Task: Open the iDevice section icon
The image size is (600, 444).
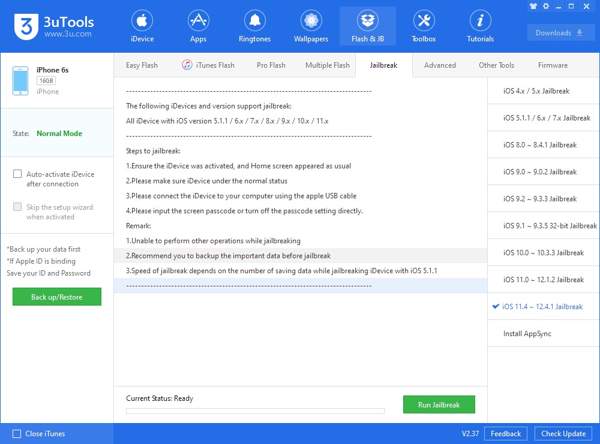Action: [x=142, y=21]
